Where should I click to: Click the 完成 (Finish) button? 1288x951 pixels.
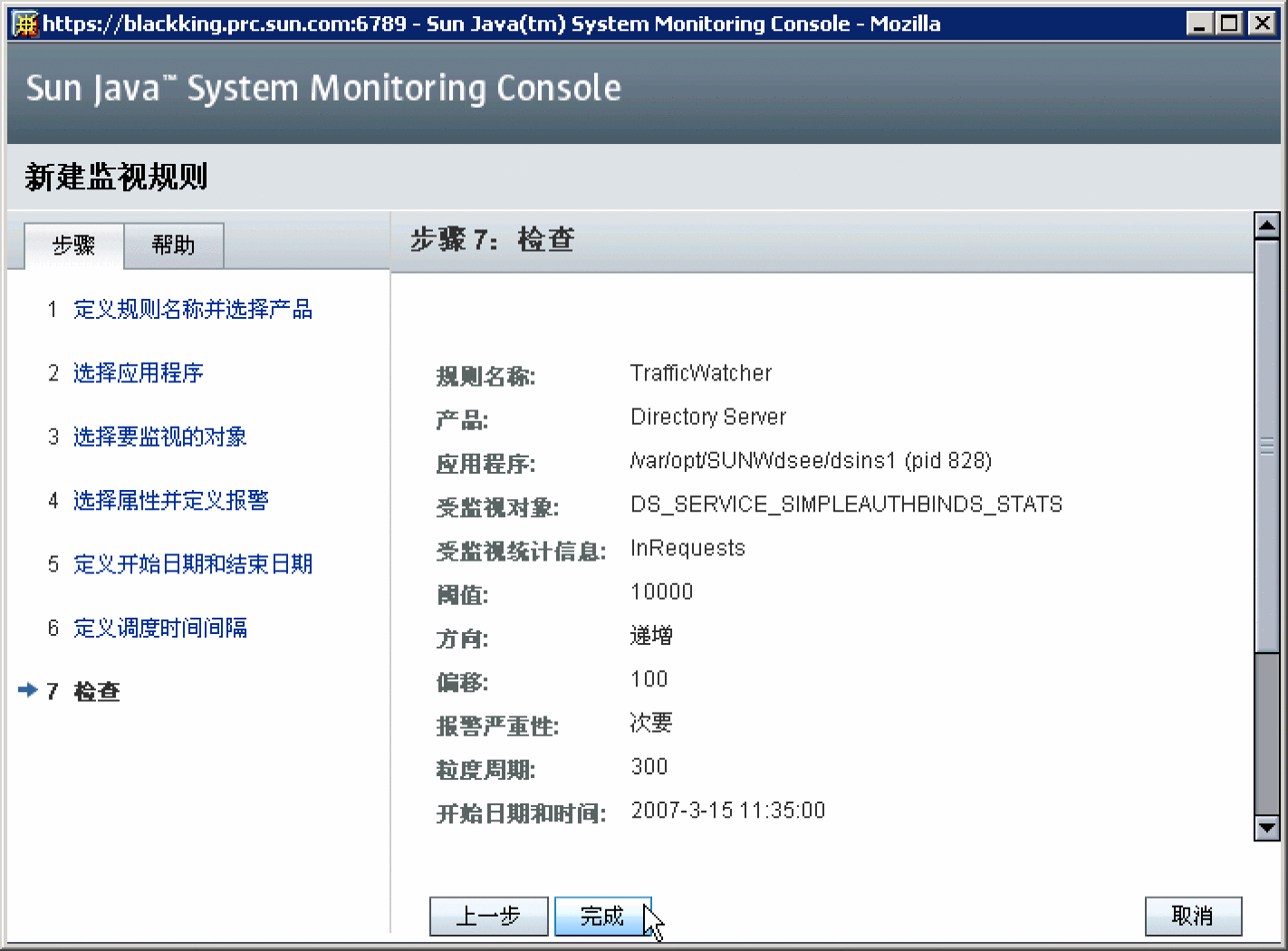(602, 917)
